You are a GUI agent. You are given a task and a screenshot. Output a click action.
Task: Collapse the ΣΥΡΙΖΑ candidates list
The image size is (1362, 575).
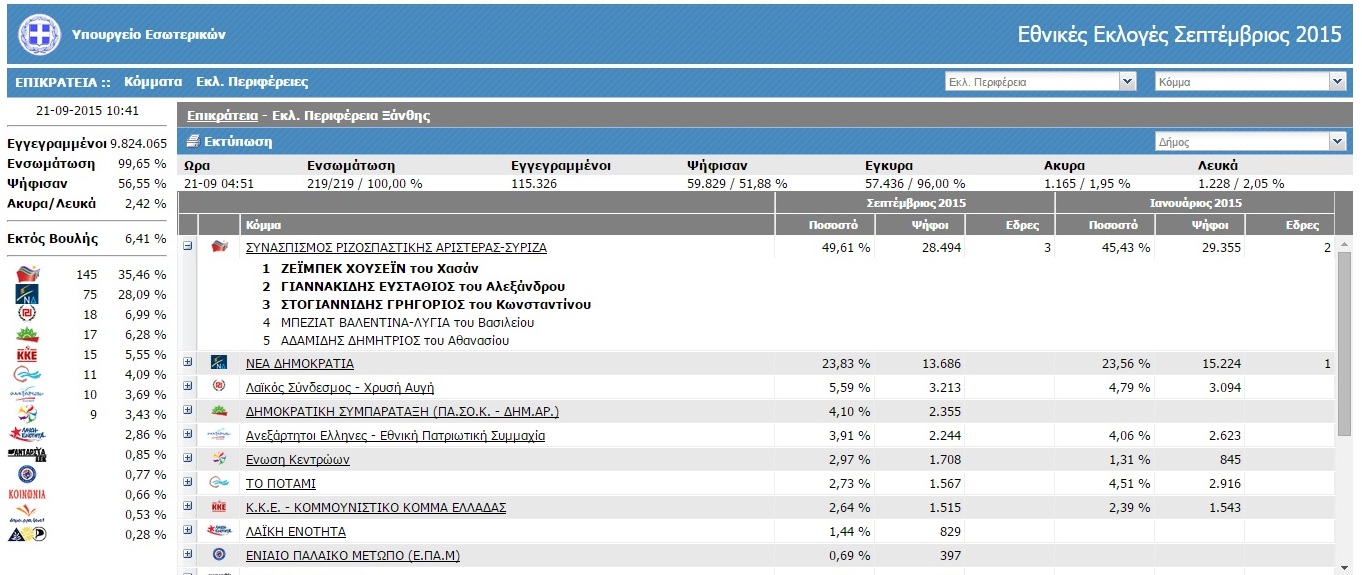[x=187, y=246]
